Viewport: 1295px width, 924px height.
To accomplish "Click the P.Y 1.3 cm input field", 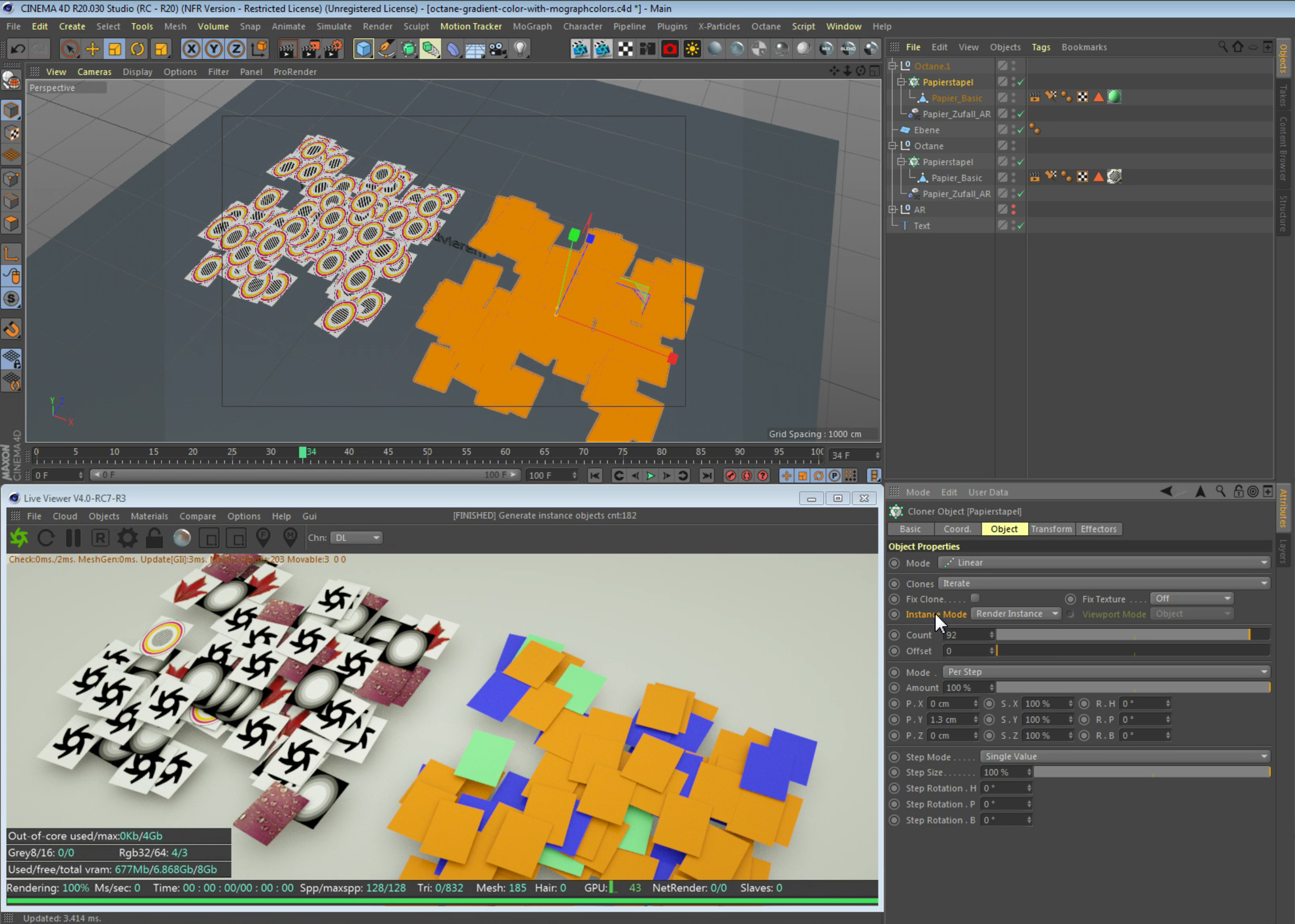I will [950, 719].
